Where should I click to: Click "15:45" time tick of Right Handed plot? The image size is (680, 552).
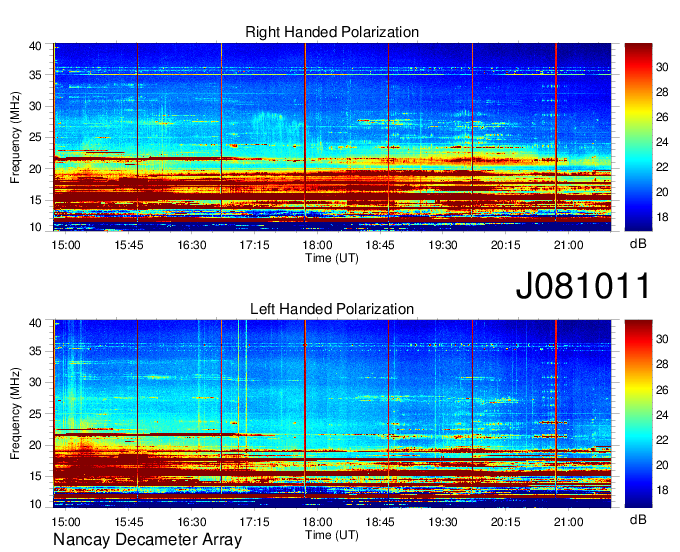point(129,245)
